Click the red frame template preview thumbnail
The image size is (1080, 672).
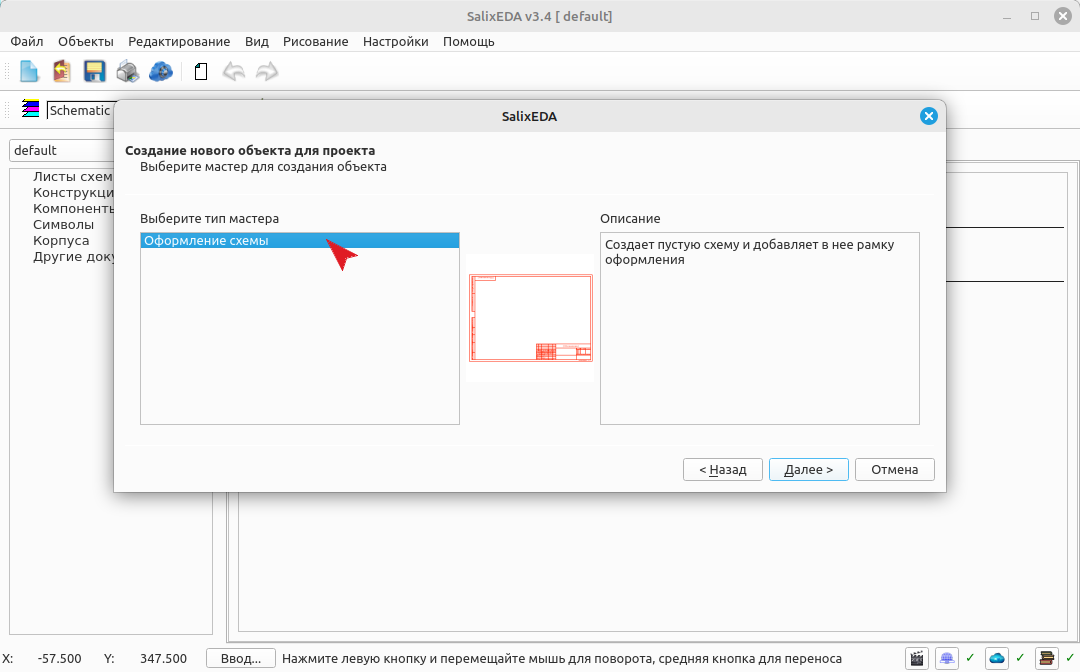[x=530, y=317]
